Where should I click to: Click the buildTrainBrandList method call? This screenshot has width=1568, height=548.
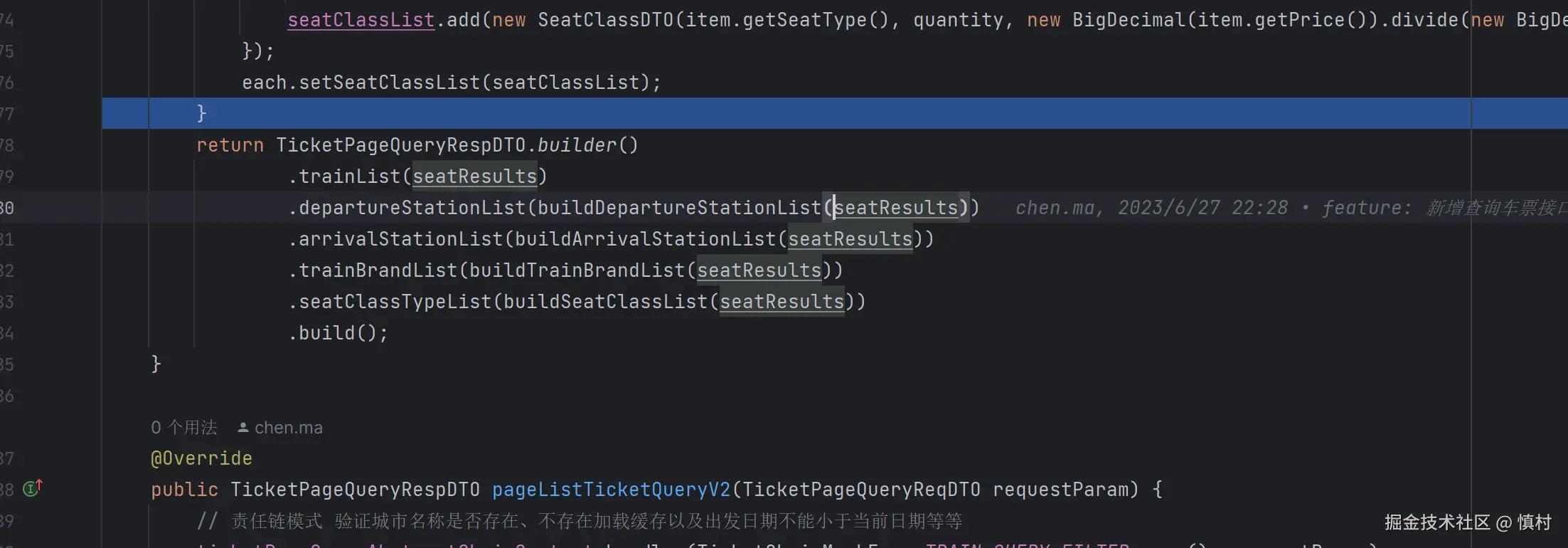pos(577,270)
